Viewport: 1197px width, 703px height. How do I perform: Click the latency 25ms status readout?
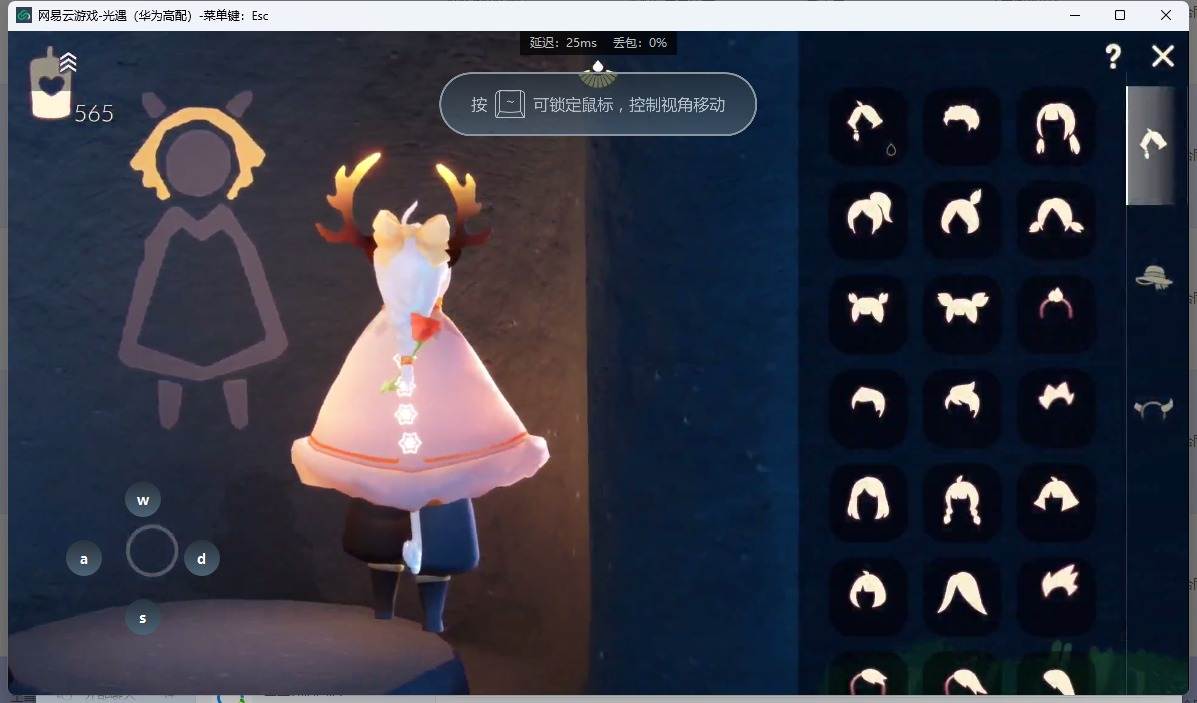[x=563, y=43]
